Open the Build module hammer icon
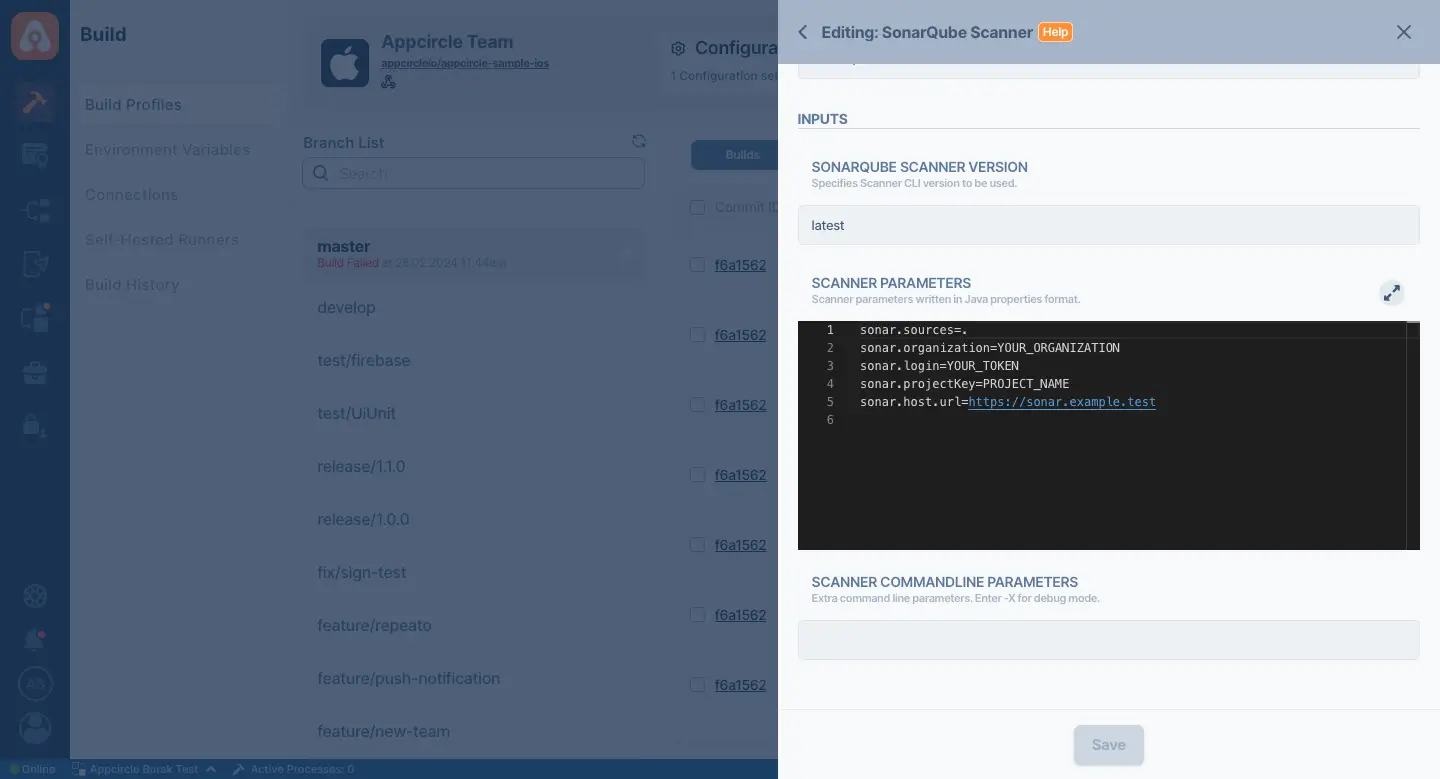The width and height of the screenshot is (1440, 779). coord(35,103)
